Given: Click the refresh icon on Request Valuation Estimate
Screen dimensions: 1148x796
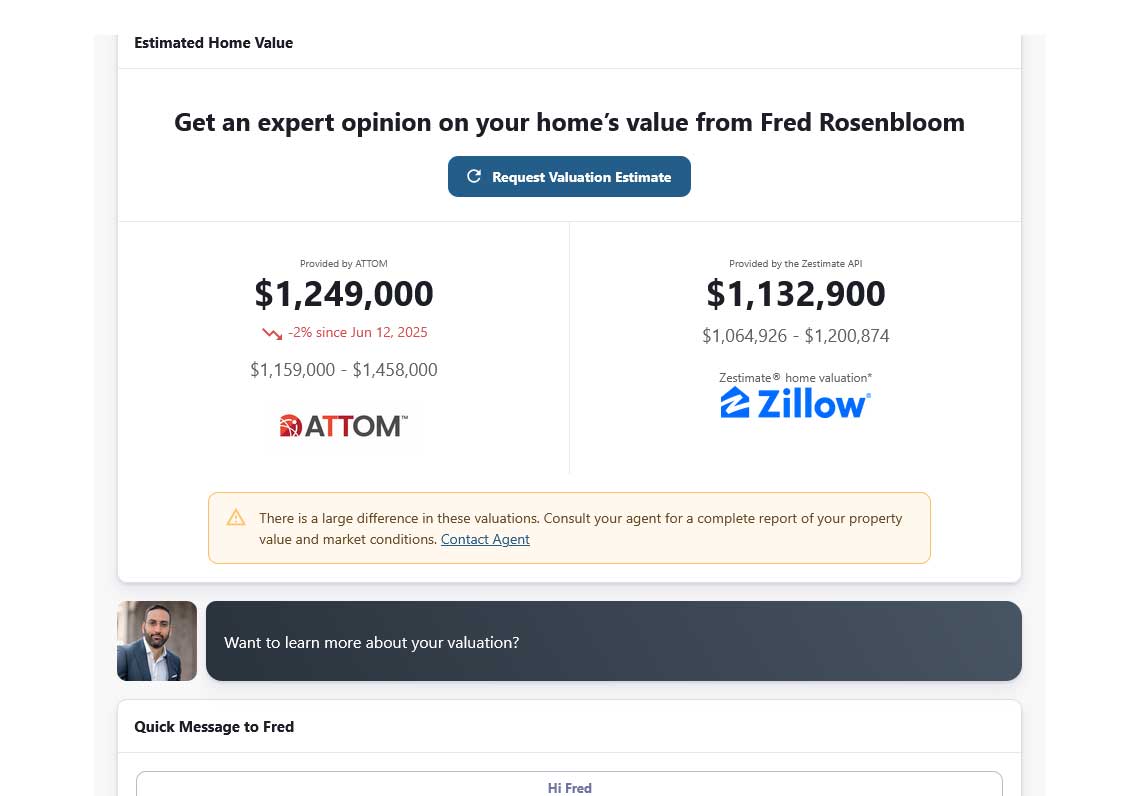Looking at the screenshot, I should (474, 176).
